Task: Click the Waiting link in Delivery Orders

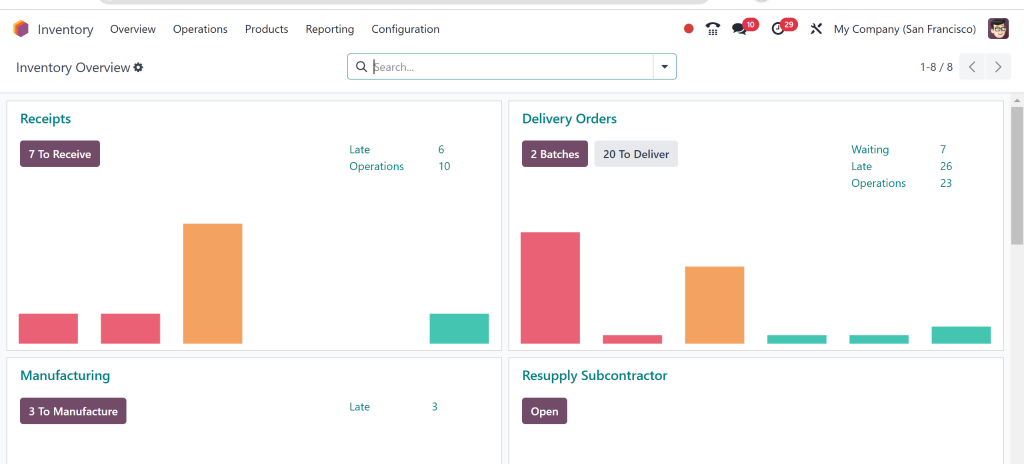Action: tap(870, 150)
